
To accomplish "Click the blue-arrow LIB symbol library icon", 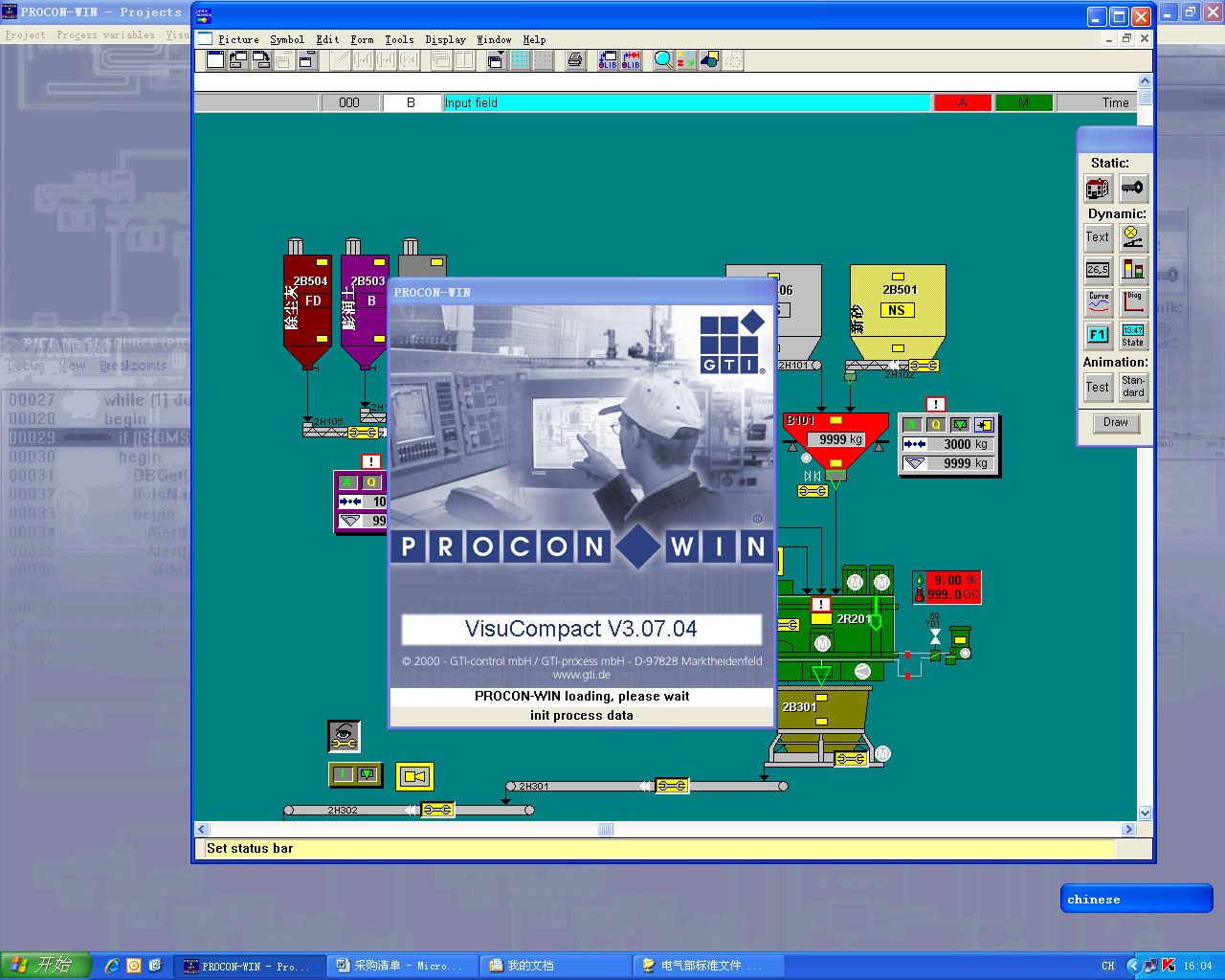I will tap(608, 60).
